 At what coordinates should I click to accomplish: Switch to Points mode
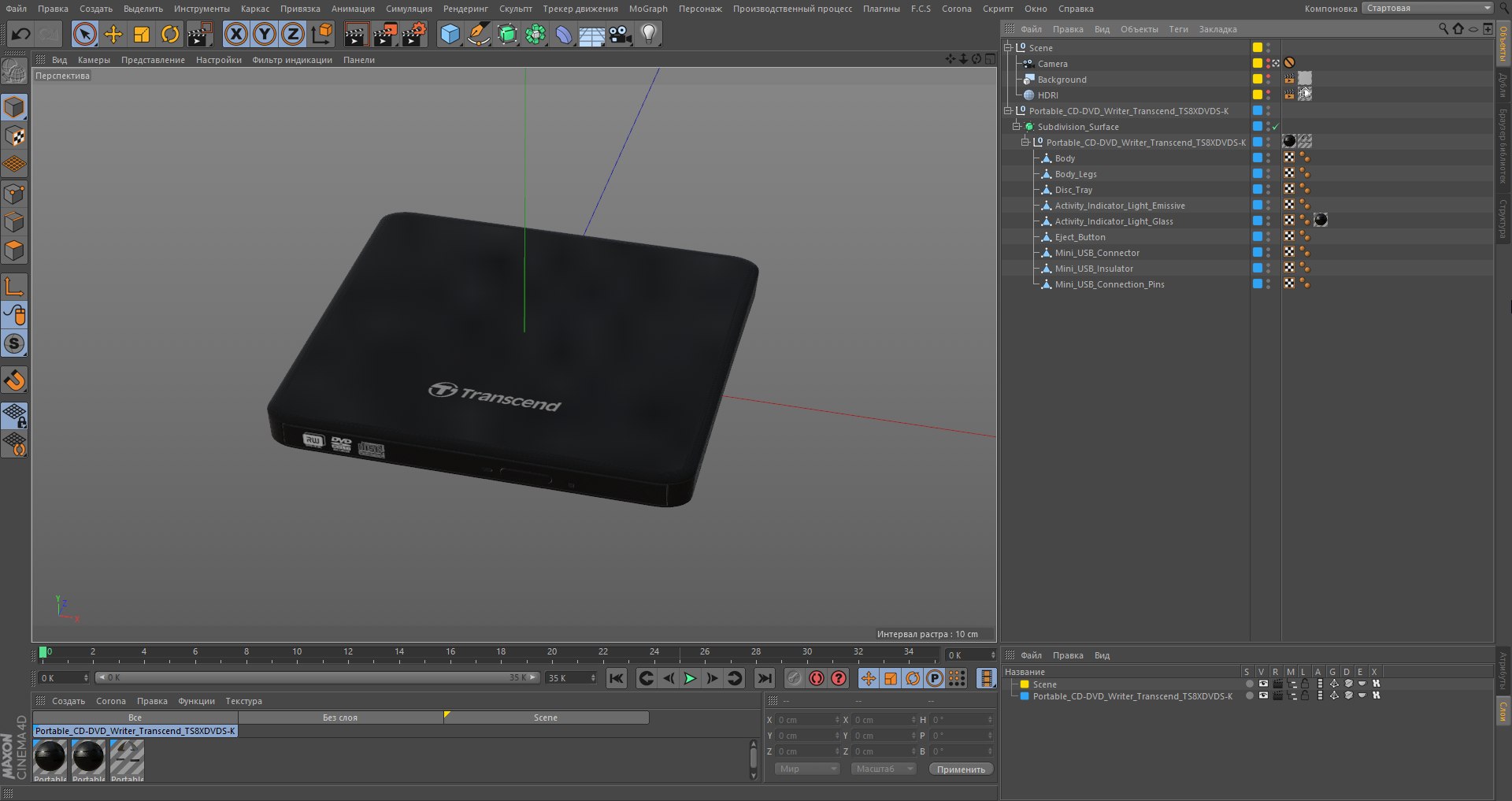[x=14, y=194]
